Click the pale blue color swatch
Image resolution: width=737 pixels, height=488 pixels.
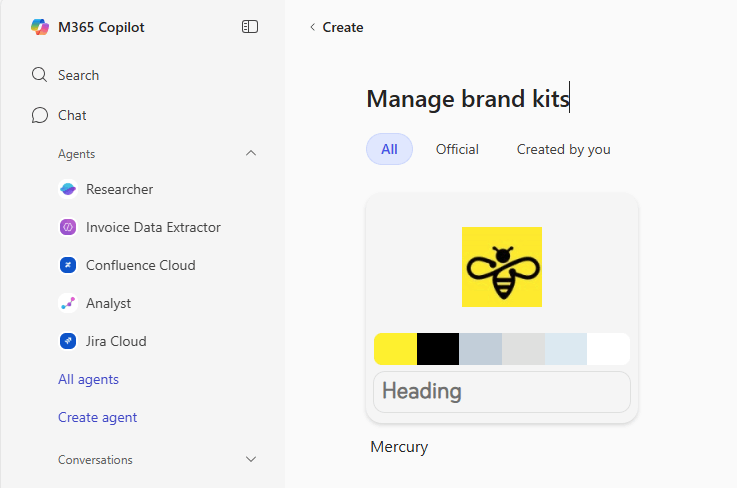[566, 349]
